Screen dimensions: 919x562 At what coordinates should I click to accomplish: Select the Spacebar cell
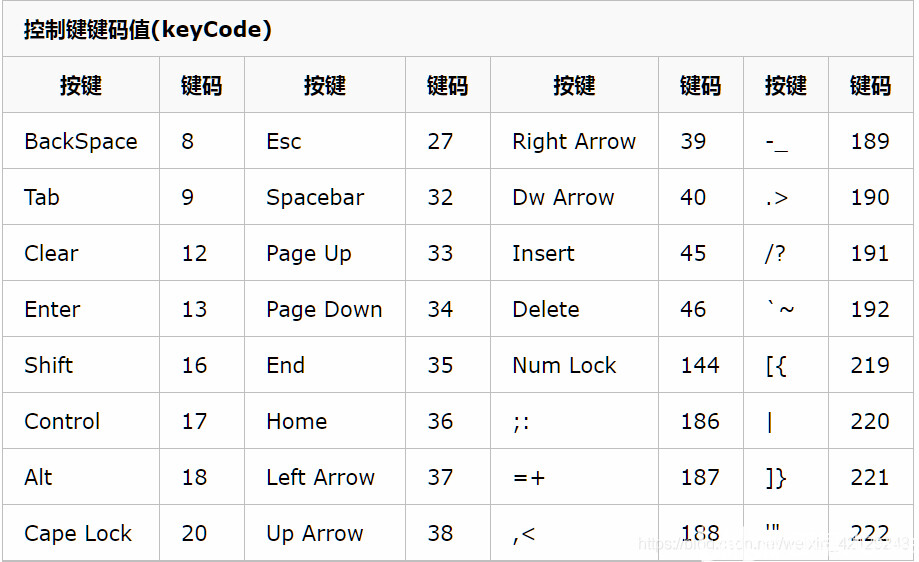click(325, 197)
